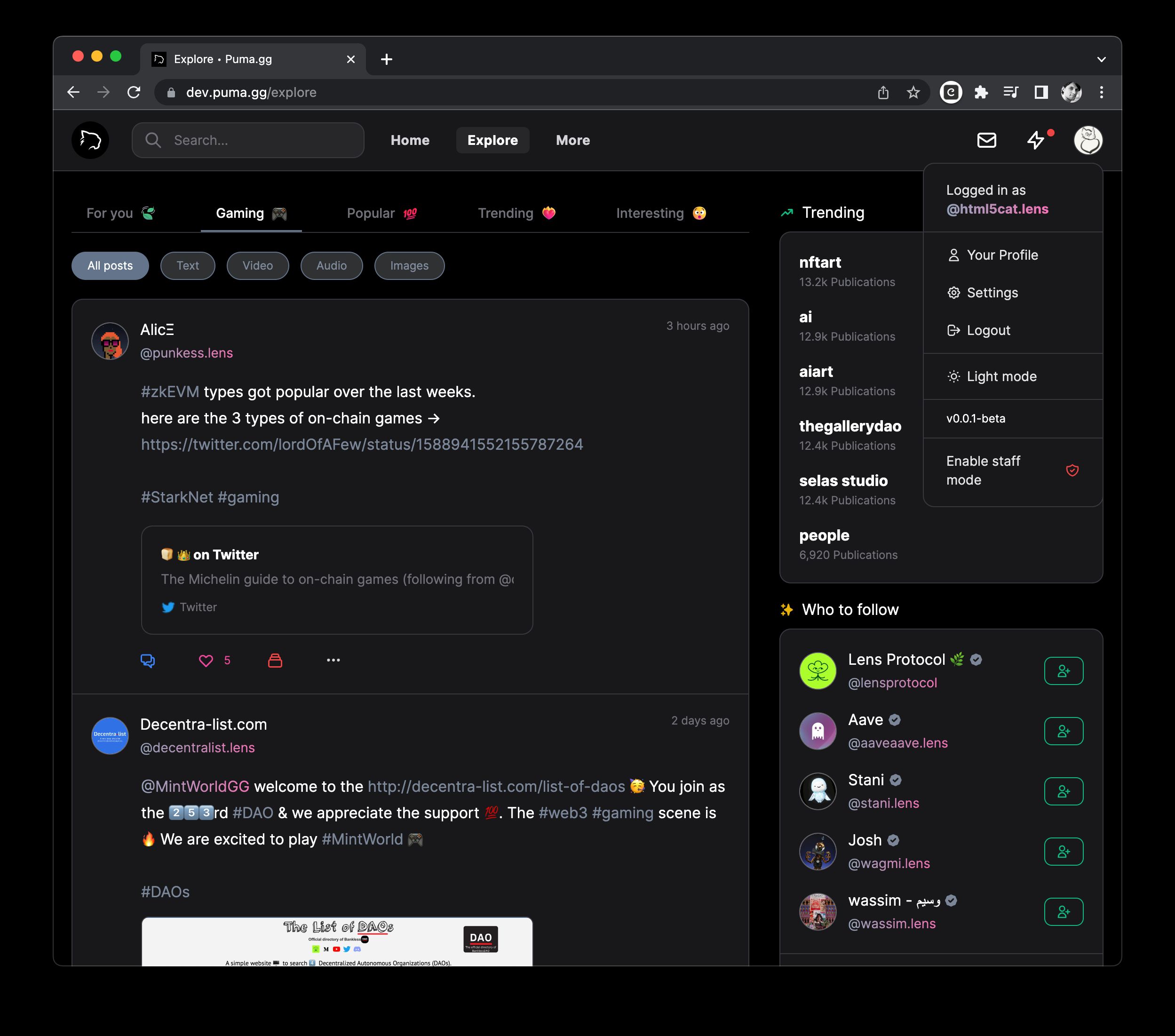Click the Puma.gg home logo icon
1175x1036 pixels.
pos(91,140)
